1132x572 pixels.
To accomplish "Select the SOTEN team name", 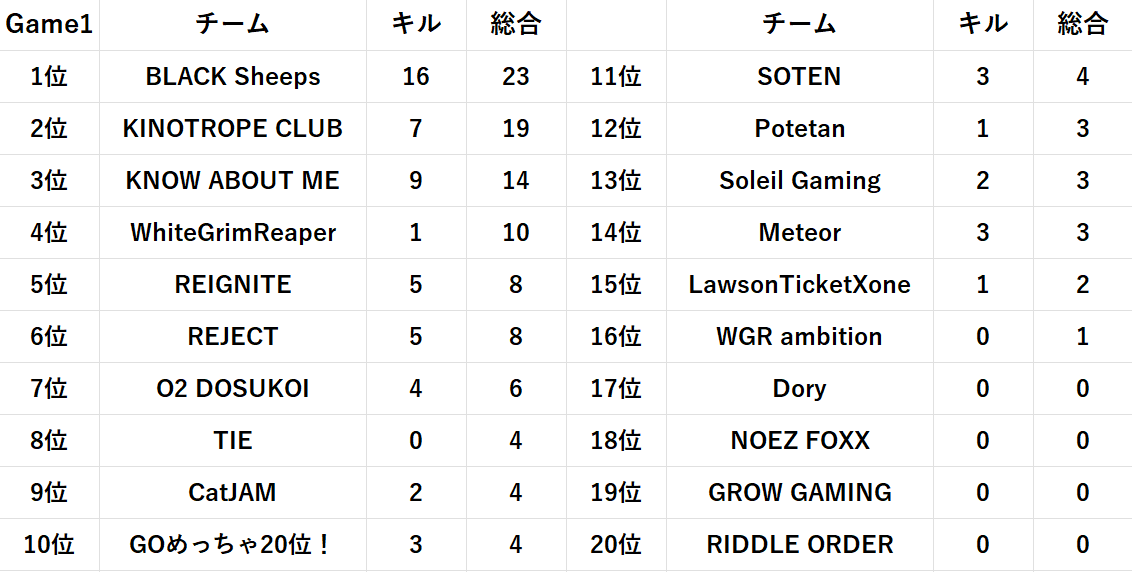I will coord(799,77).
